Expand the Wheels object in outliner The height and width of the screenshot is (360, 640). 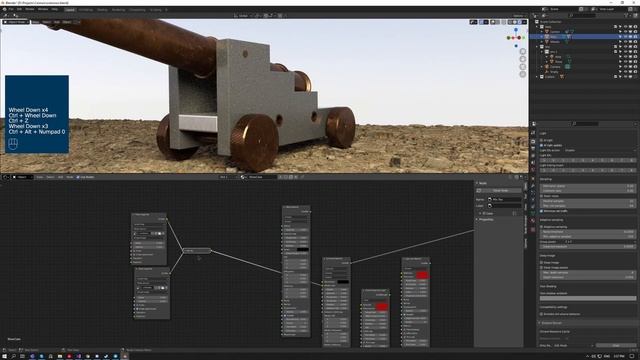click(x=542, y=42)
